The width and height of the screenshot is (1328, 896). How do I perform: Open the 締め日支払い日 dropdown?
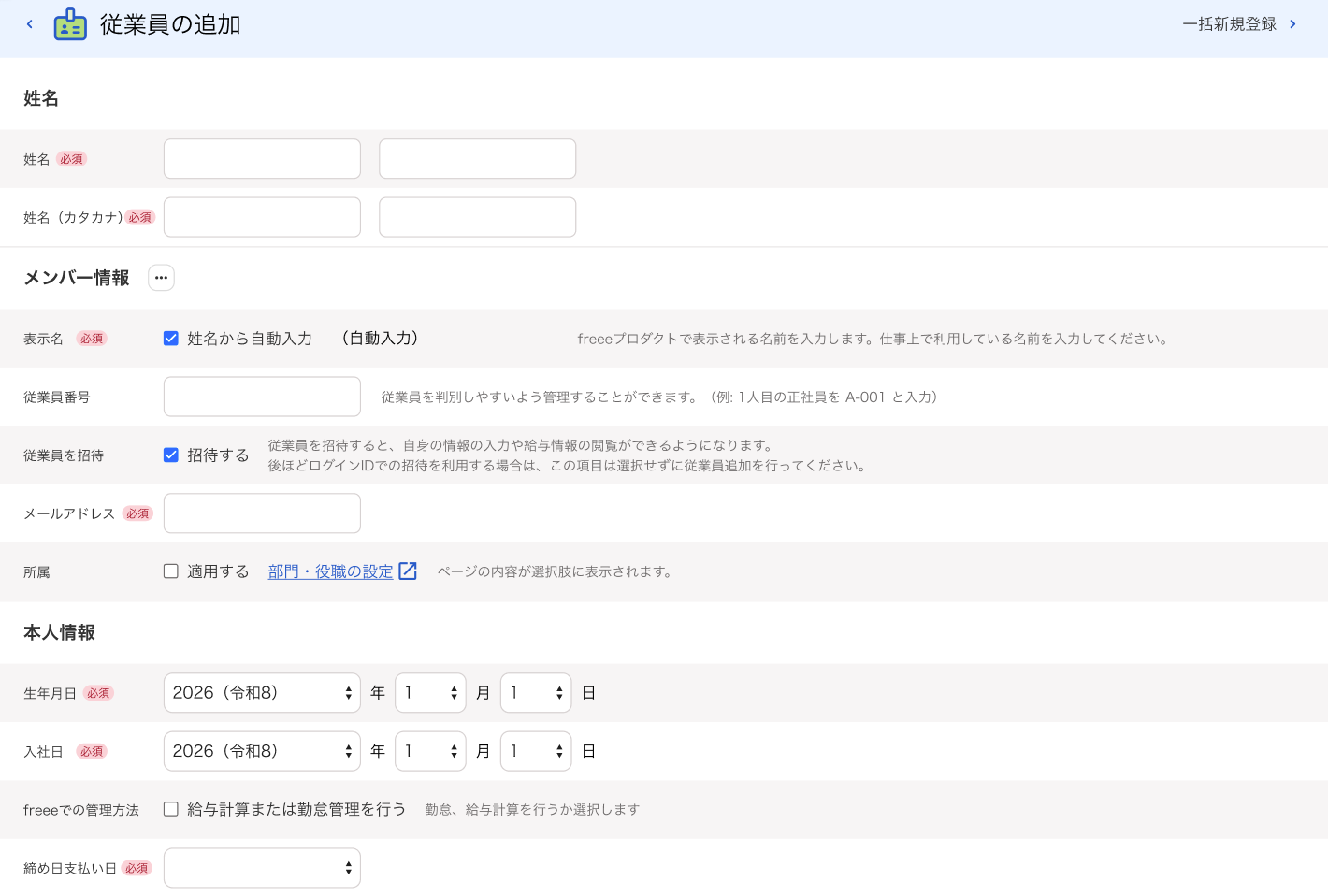pos(262,868)
